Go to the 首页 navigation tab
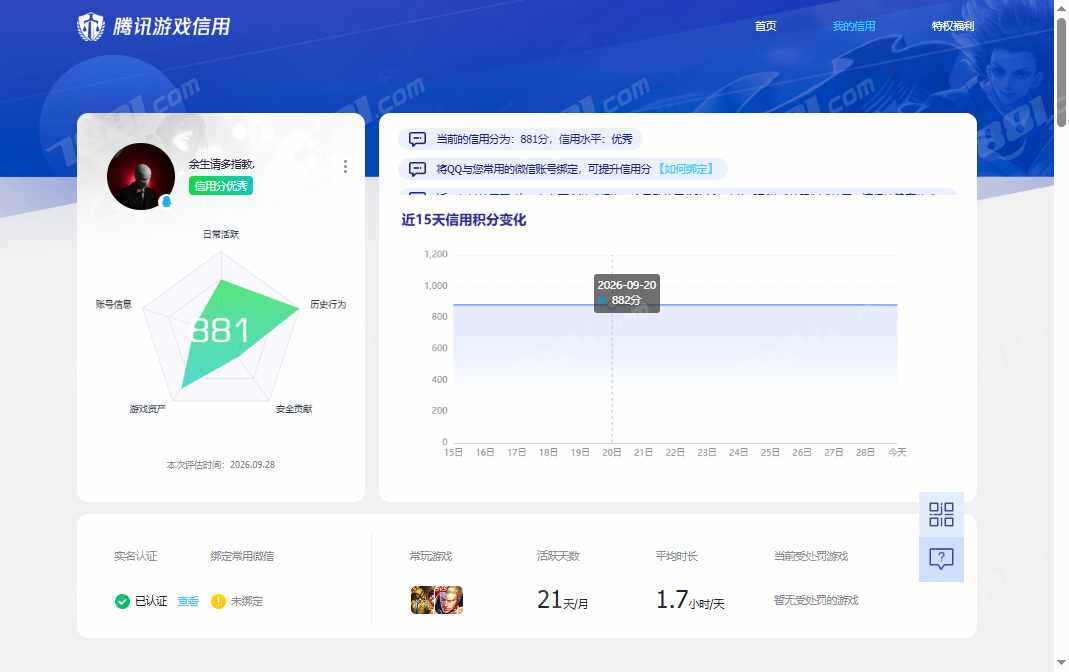The height and width of the screenshot is (672, 1069). tap(765, 26)
